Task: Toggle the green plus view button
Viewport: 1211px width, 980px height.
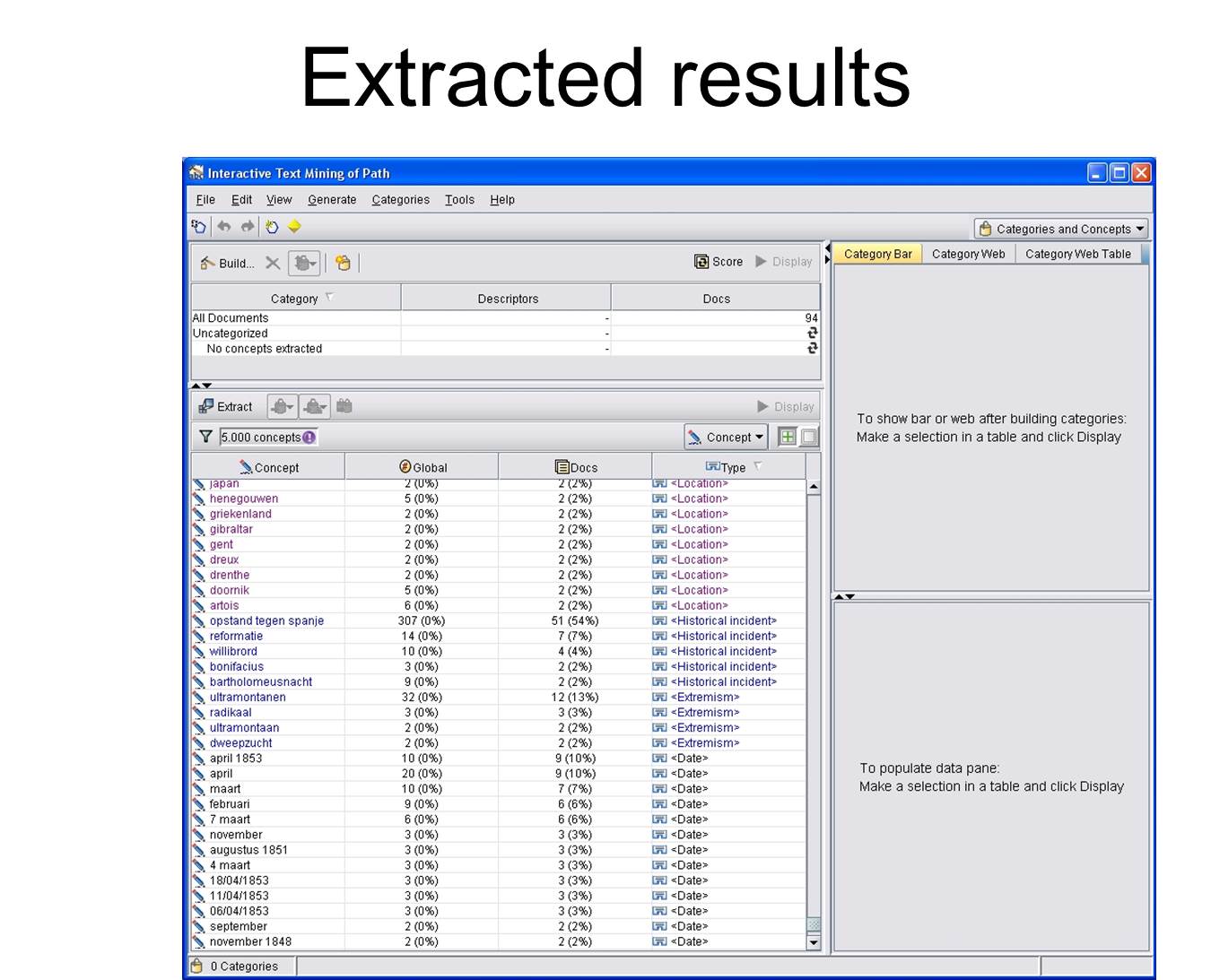Action: click(x=788, y=437)
